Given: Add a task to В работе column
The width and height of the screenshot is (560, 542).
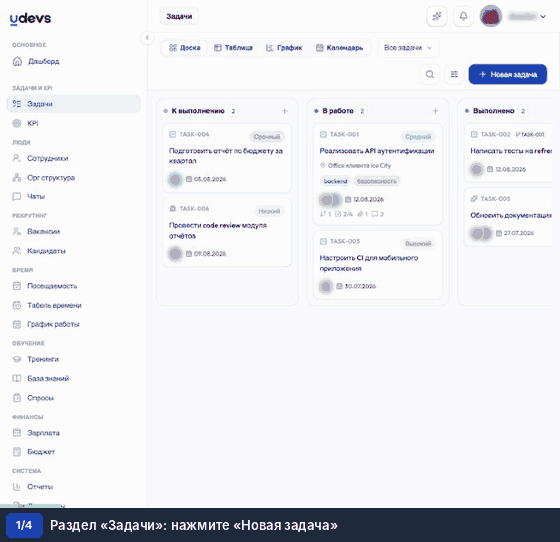Looking at the screenshot, I should [x=435, y=111].
